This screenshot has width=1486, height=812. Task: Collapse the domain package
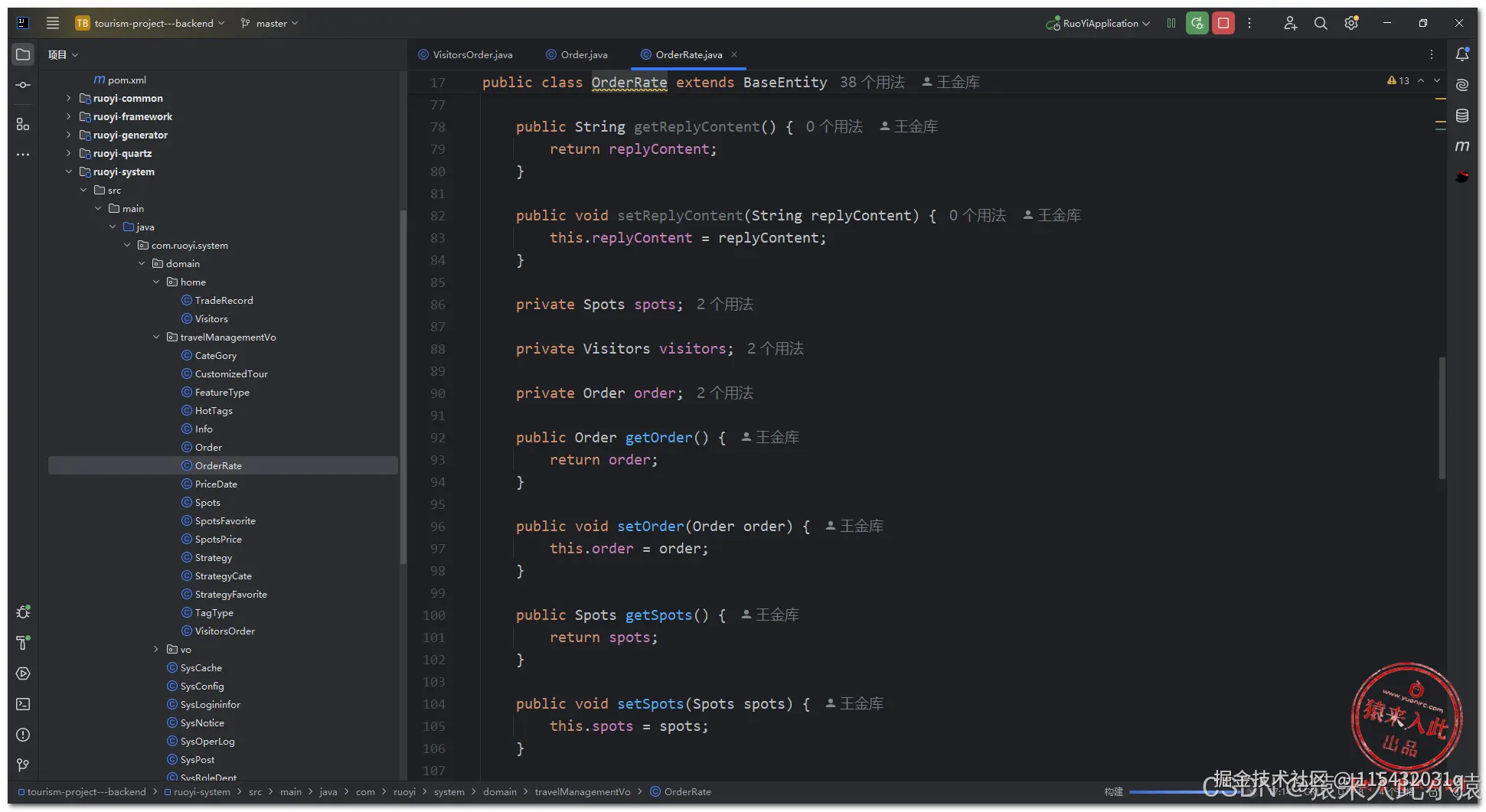[142, 263]
